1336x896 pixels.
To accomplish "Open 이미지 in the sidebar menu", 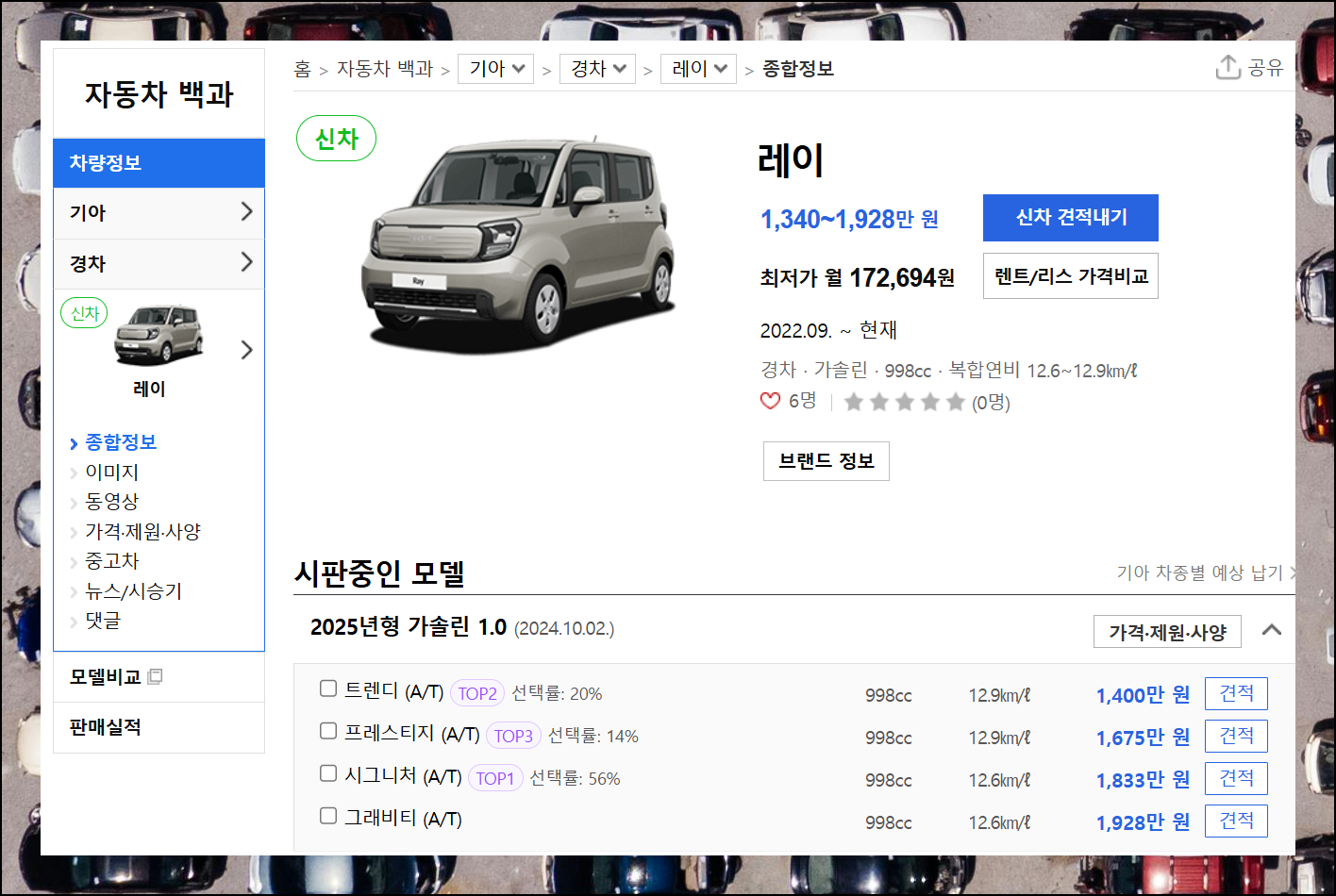I will pyautogui.click(x=112, y=473).
